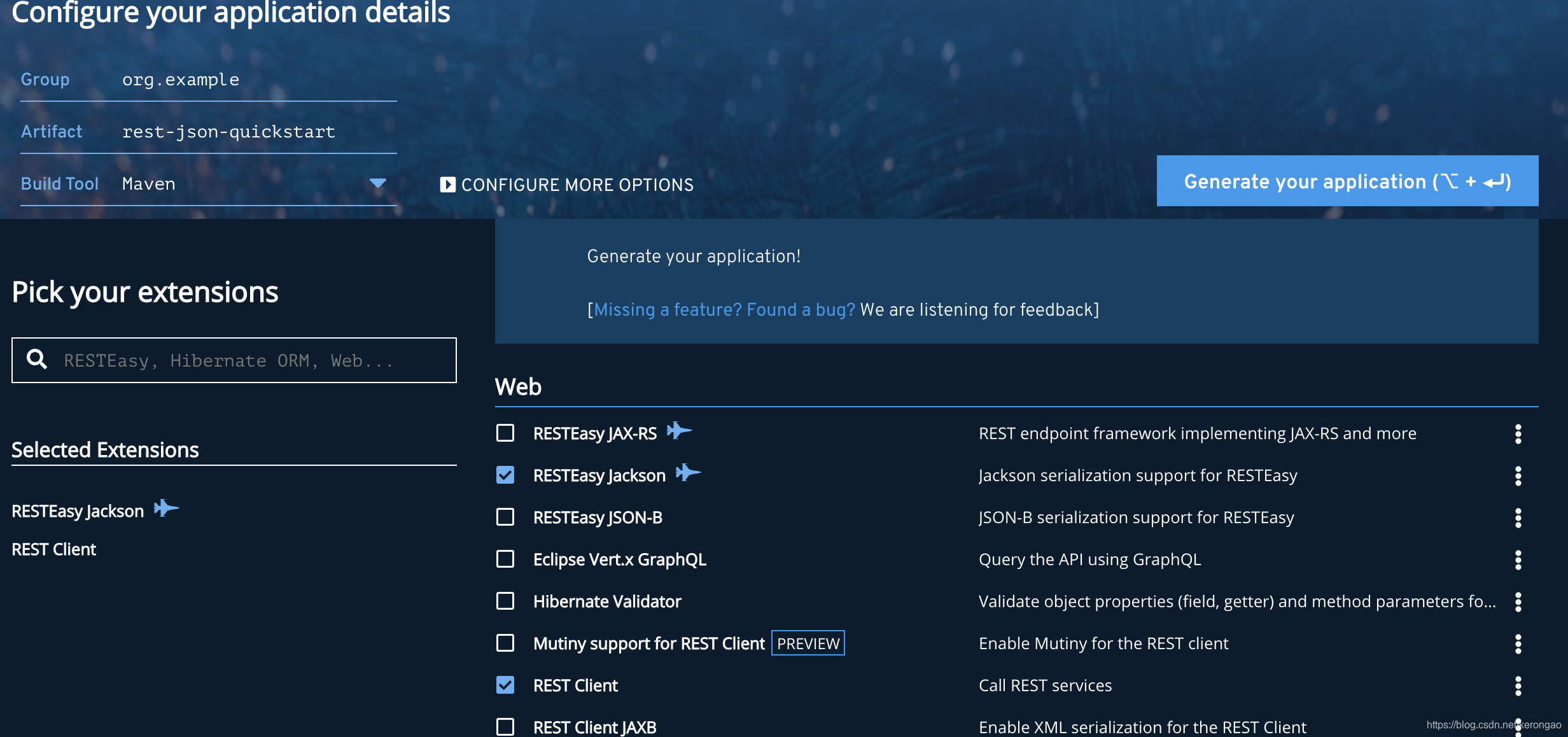Screen dimensions: 1568x737
Task: Click the extensions search input field
Action: (234, 360)
